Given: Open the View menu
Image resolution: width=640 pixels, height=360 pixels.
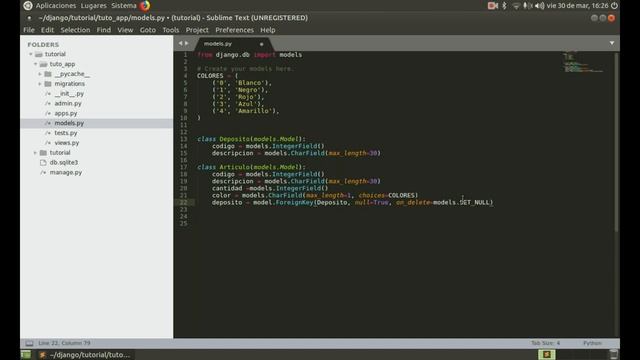Looking at the screenshot, I should click(x=125, y=30).
